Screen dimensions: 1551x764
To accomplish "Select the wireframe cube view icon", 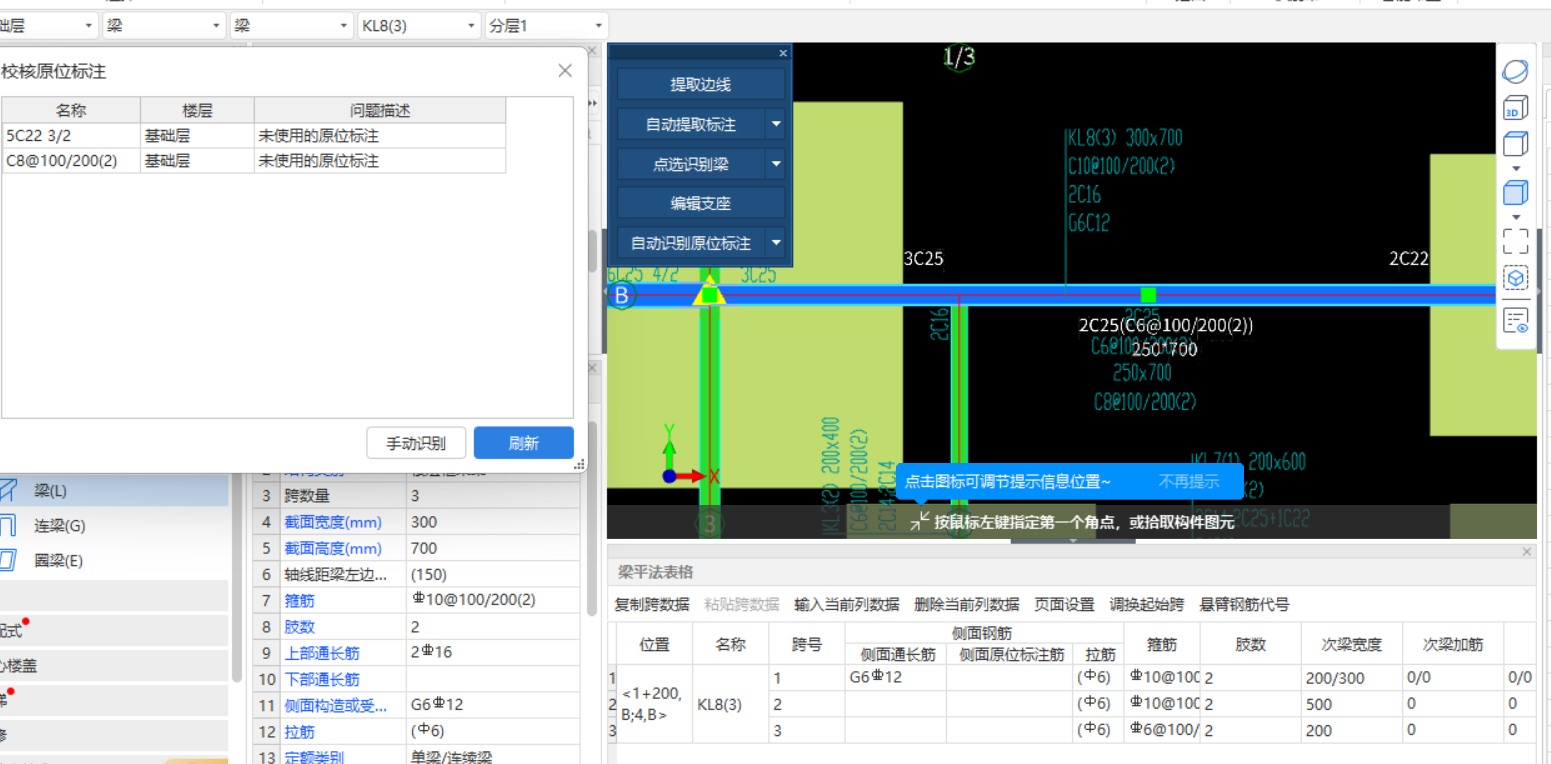I will (1516, 144).
